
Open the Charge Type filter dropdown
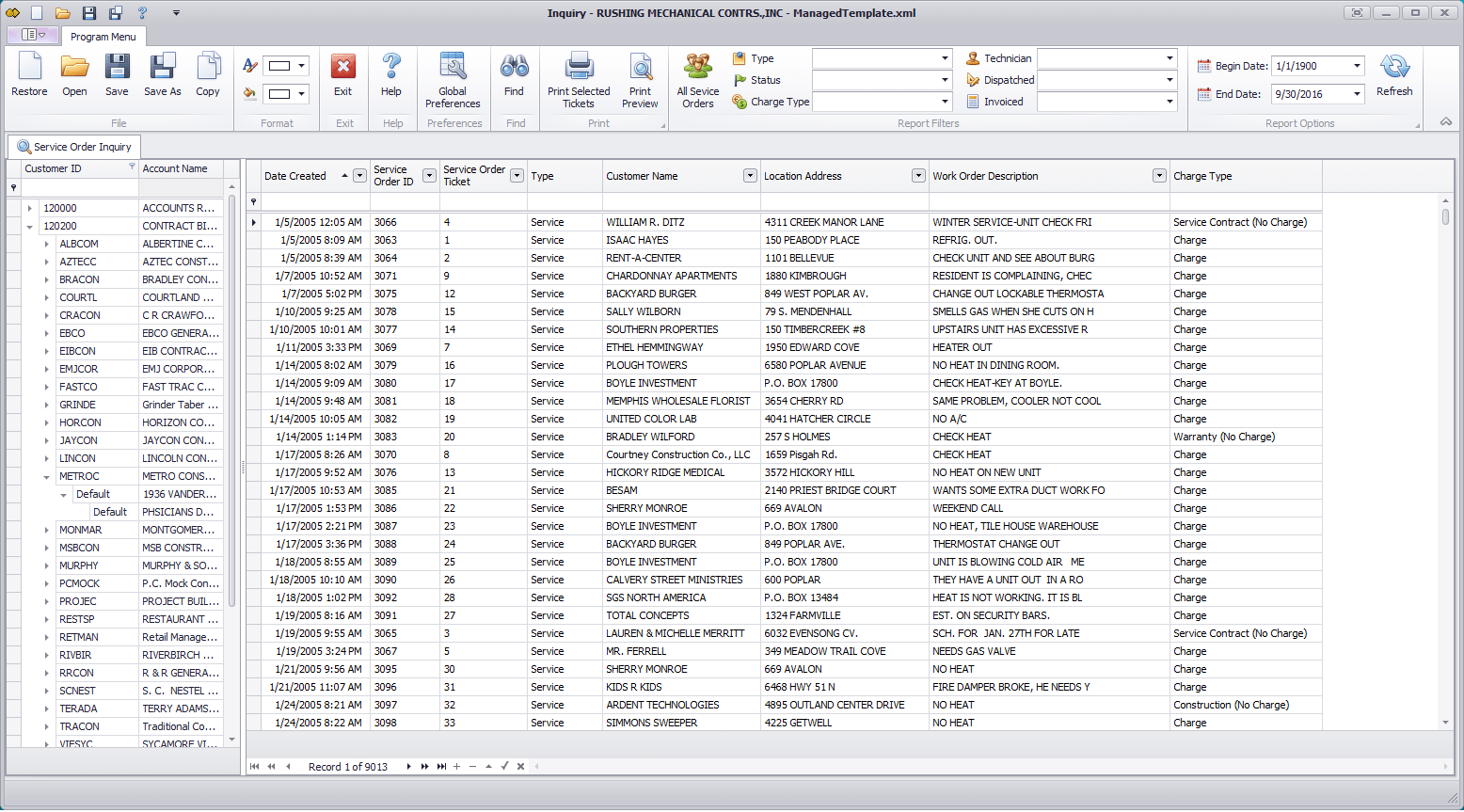tap(945, 102)
